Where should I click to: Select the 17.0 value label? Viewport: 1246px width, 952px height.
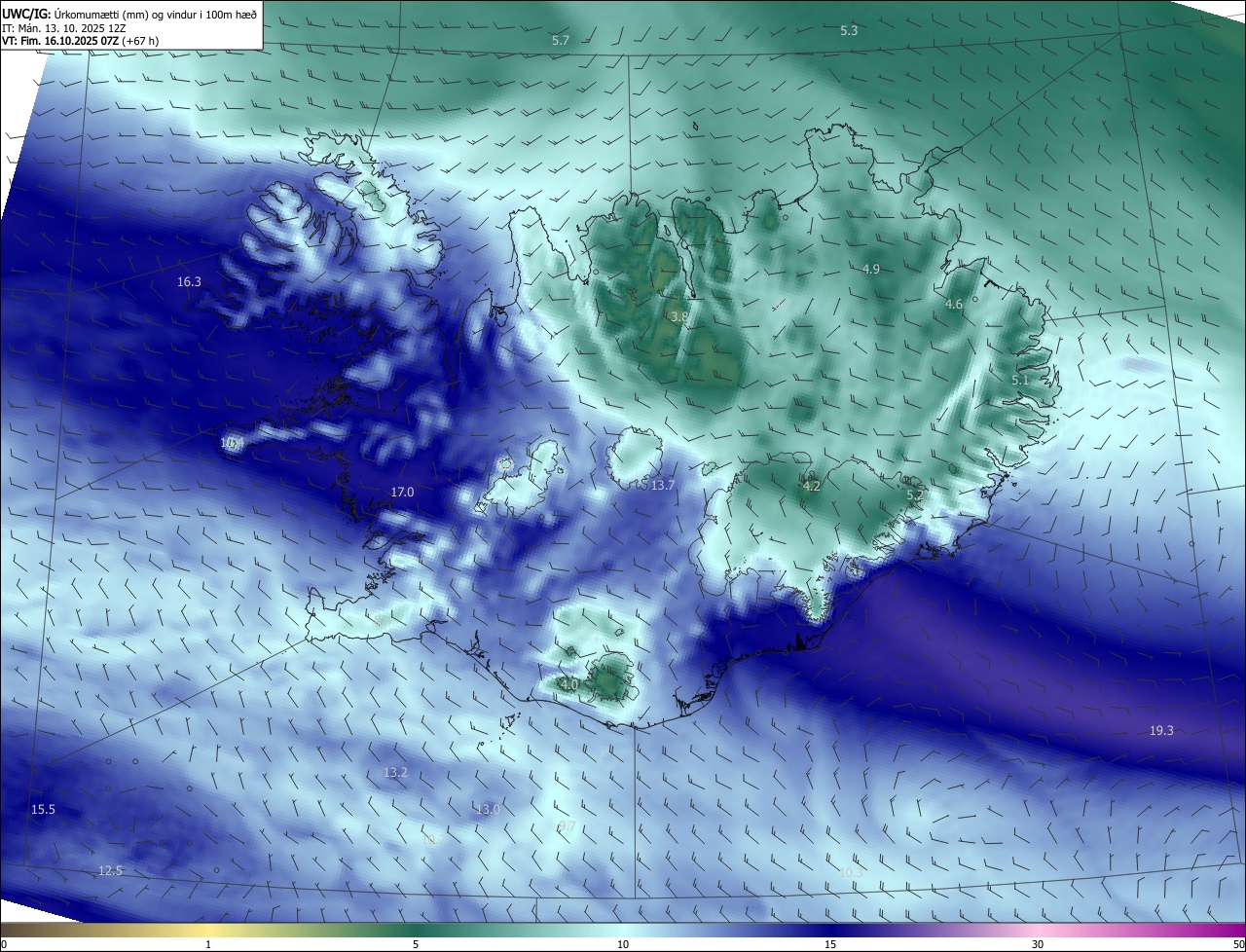(x=402, y=493)
